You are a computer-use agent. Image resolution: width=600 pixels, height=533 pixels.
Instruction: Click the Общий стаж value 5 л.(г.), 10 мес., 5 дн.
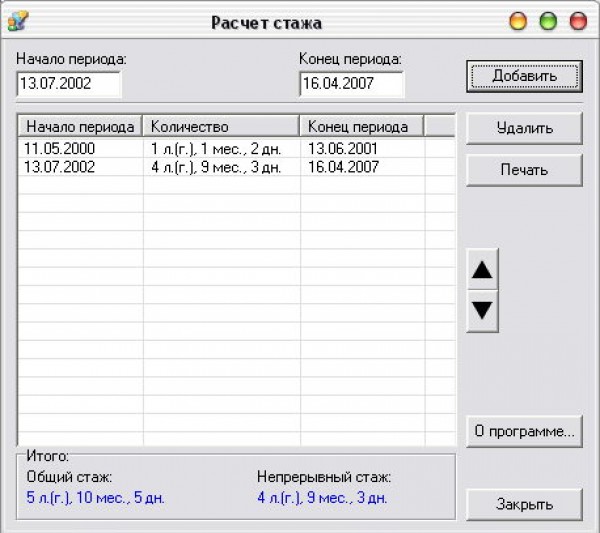tap(96, 498)
